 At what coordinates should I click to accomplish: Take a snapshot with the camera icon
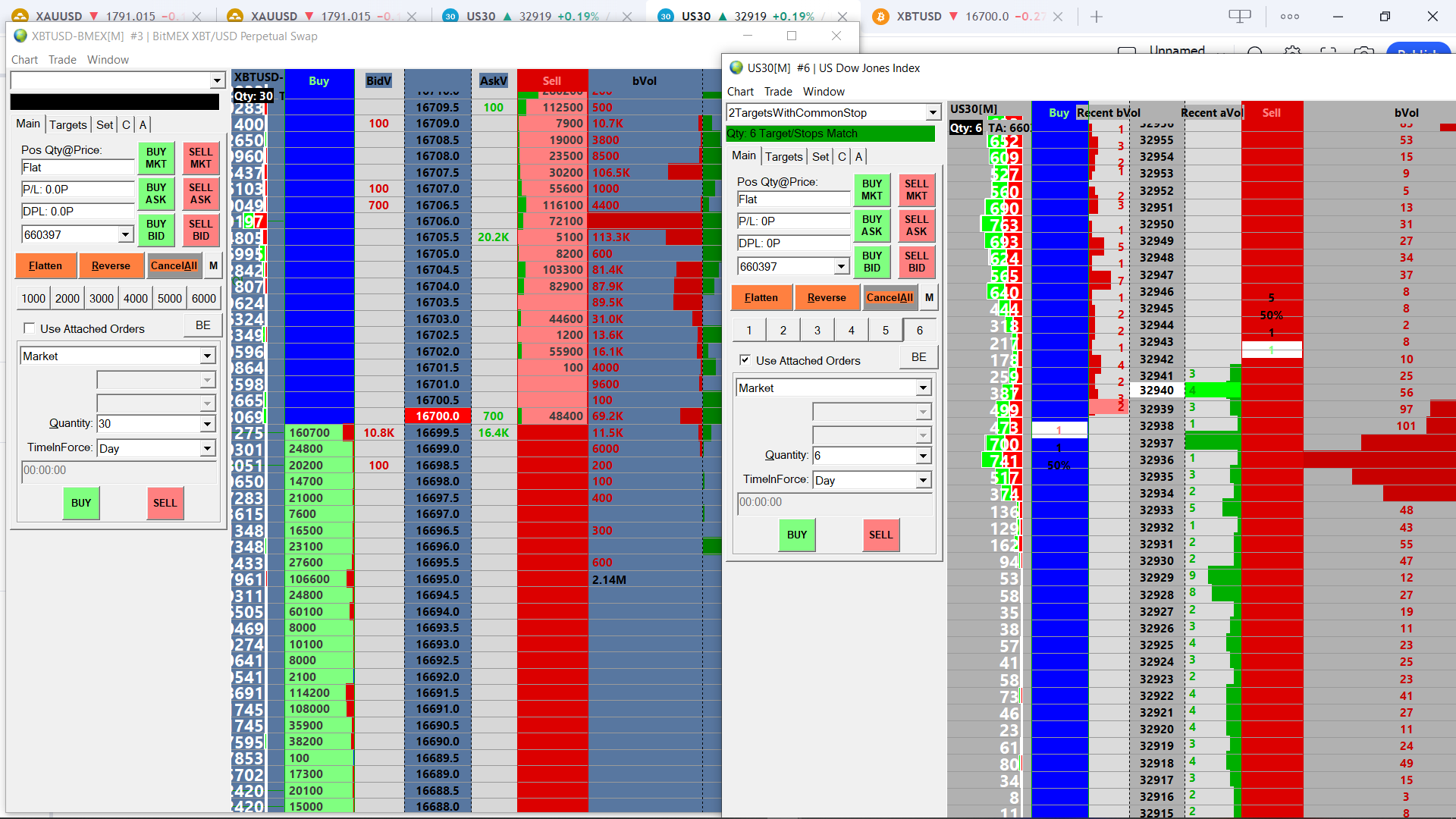click(x=1363, y=52)
